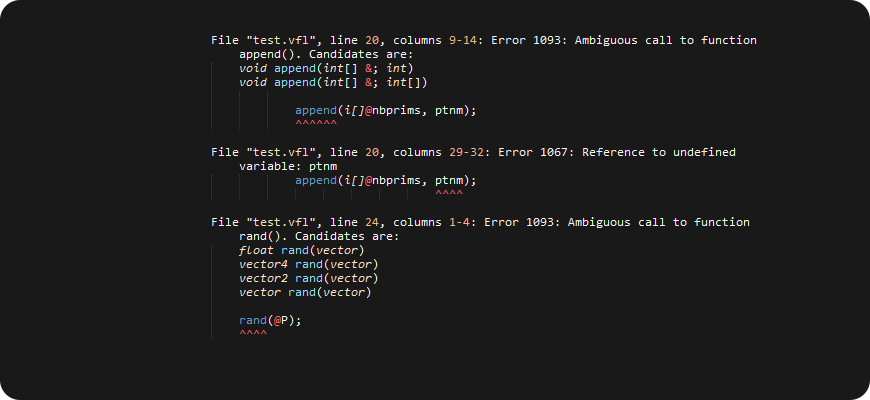Select candidate 'vector2 rand(vector)'
870x400 pixels.
click(308, 278)
